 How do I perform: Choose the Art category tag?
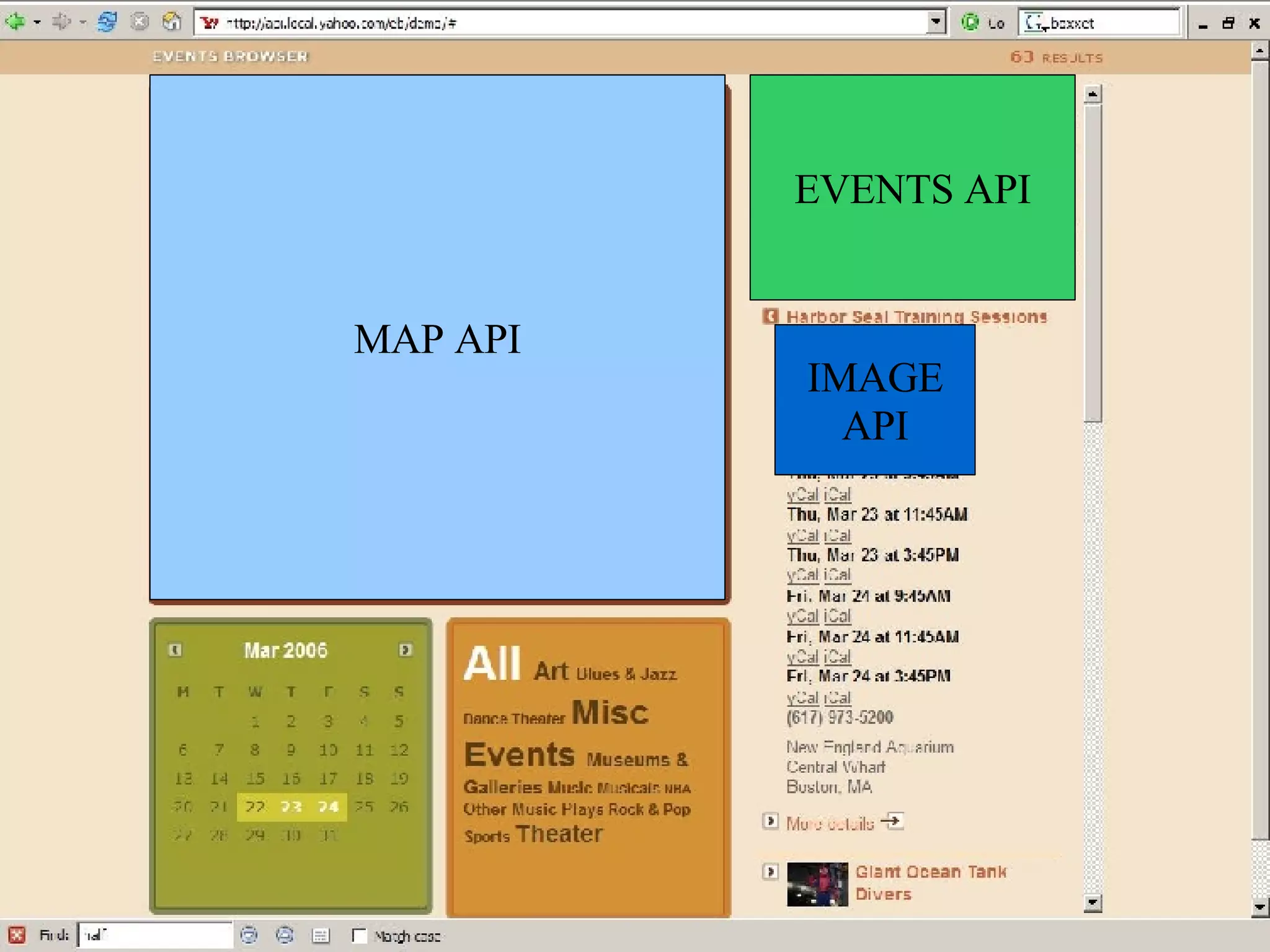[551, 671]
